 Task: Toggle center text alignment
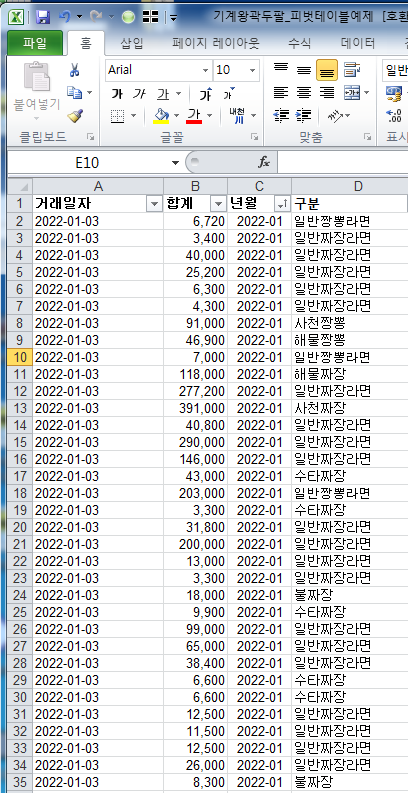[x=303, y=93]
